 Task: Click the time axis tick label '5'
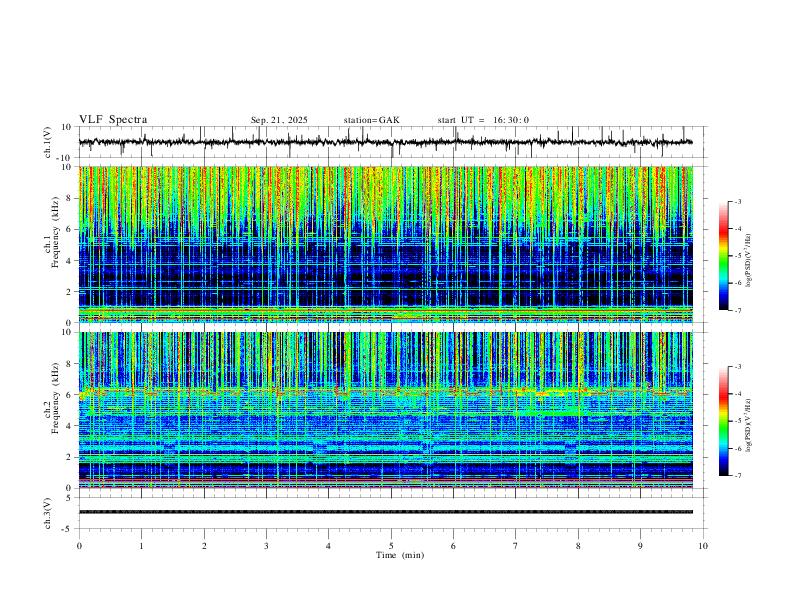click(391, 546)
